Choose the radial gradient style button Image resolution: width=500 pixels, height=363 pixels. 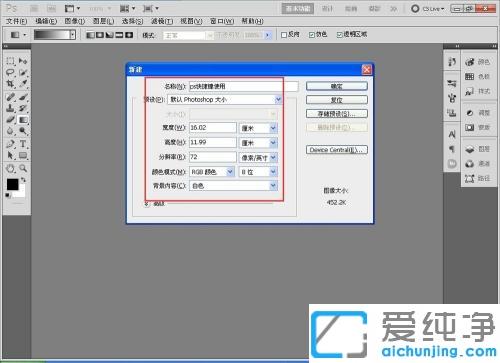click(100, 35)
